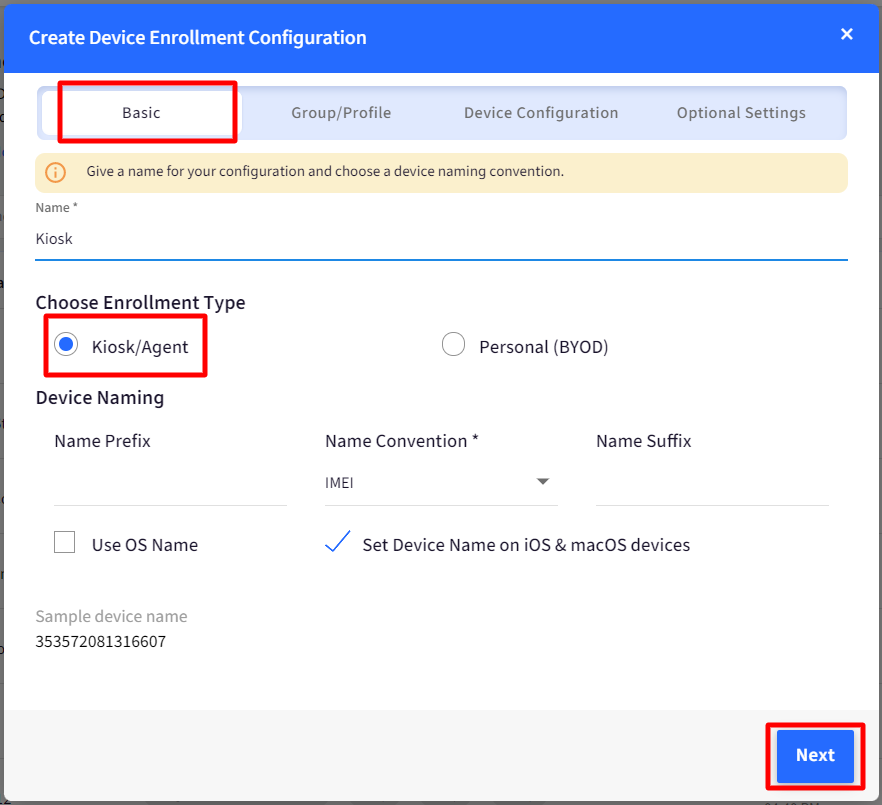Viewport: 882px width, 805px height.
Task: Open the Name Convention IMEI dropdown
Action: pos(441,483)
